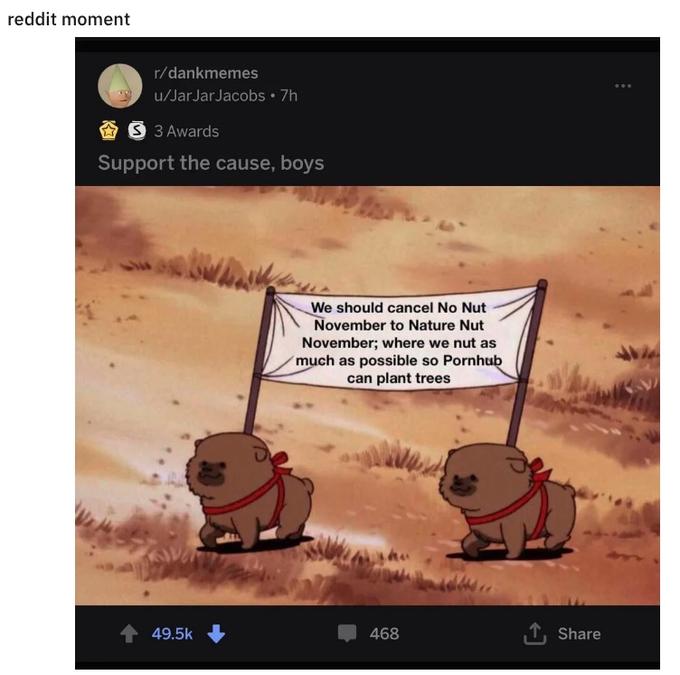Open the gnome-hat user avatar
This screenshot has width=680, height=675.
pos(120,85)
